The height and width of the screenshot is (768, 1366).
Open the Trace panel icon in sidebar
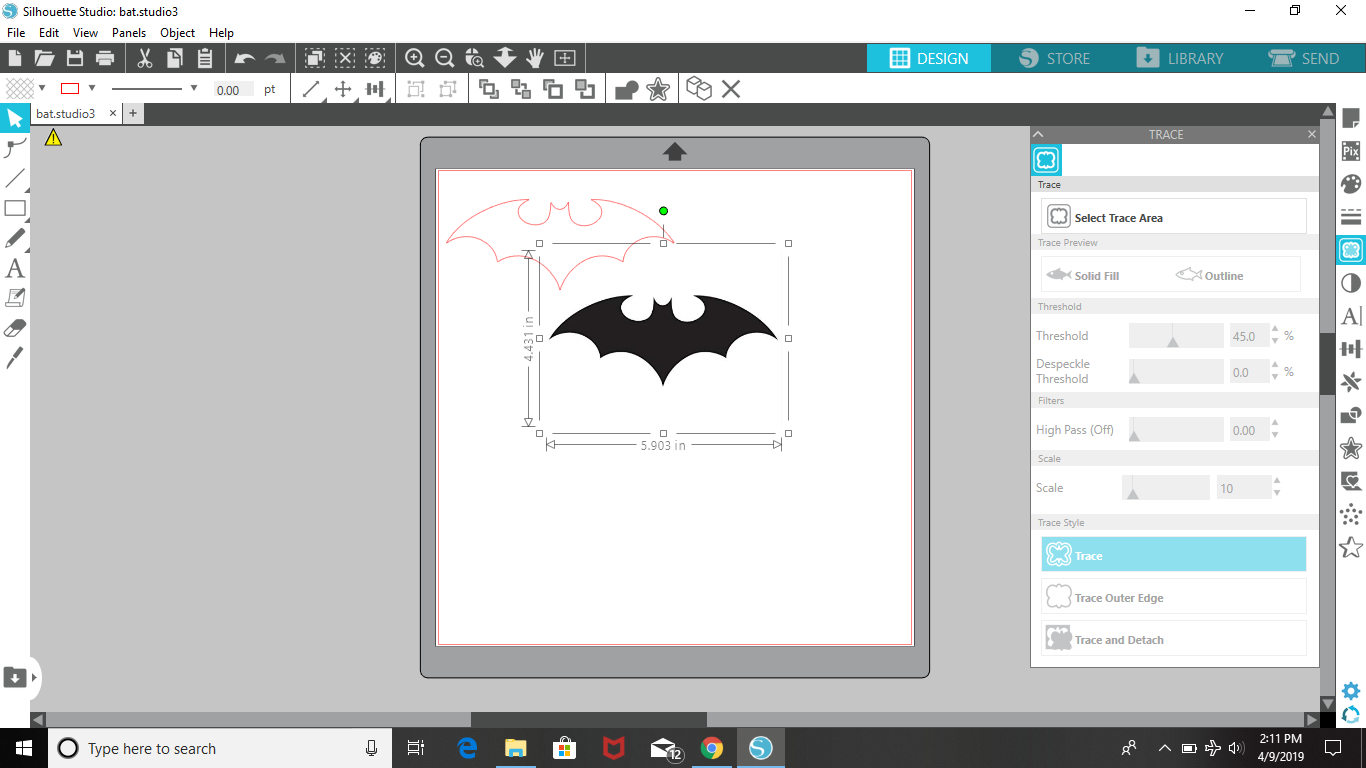[x=1351, y=250]
